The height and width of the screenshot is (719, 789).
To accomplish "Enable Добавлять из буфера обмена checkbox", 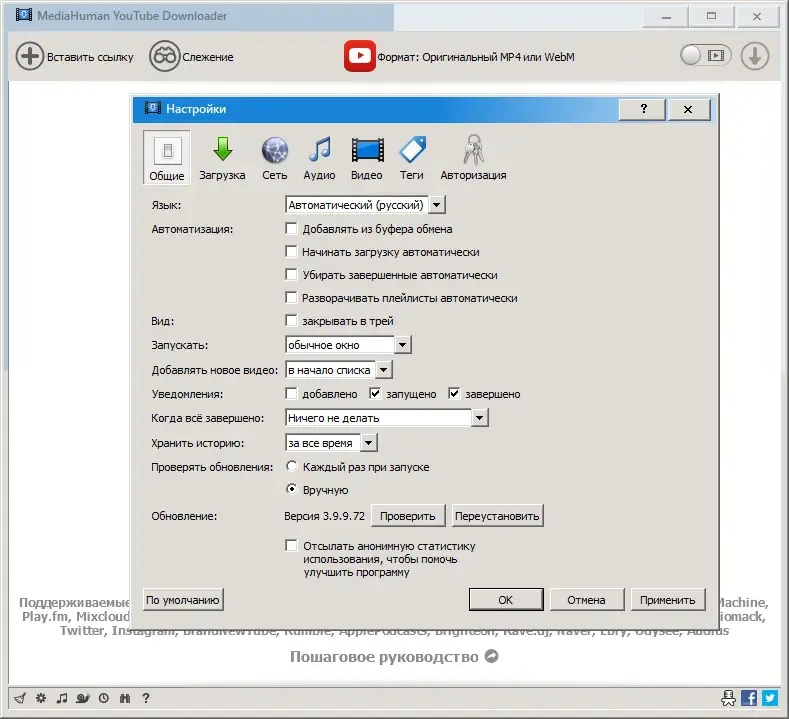I will click(291, 228).
